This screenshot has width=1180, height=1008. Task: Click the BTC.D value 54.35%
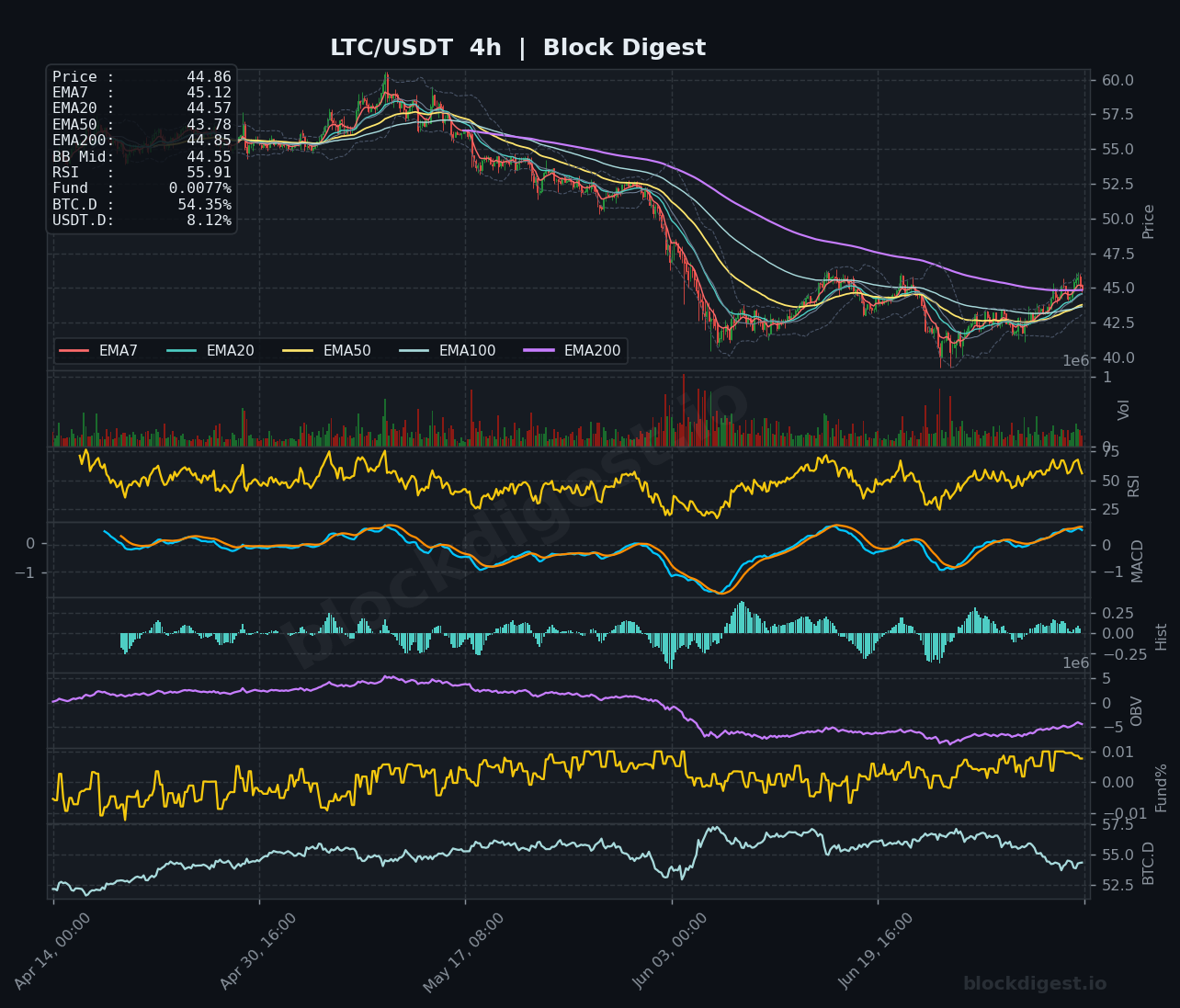click(x=204, y=204)
